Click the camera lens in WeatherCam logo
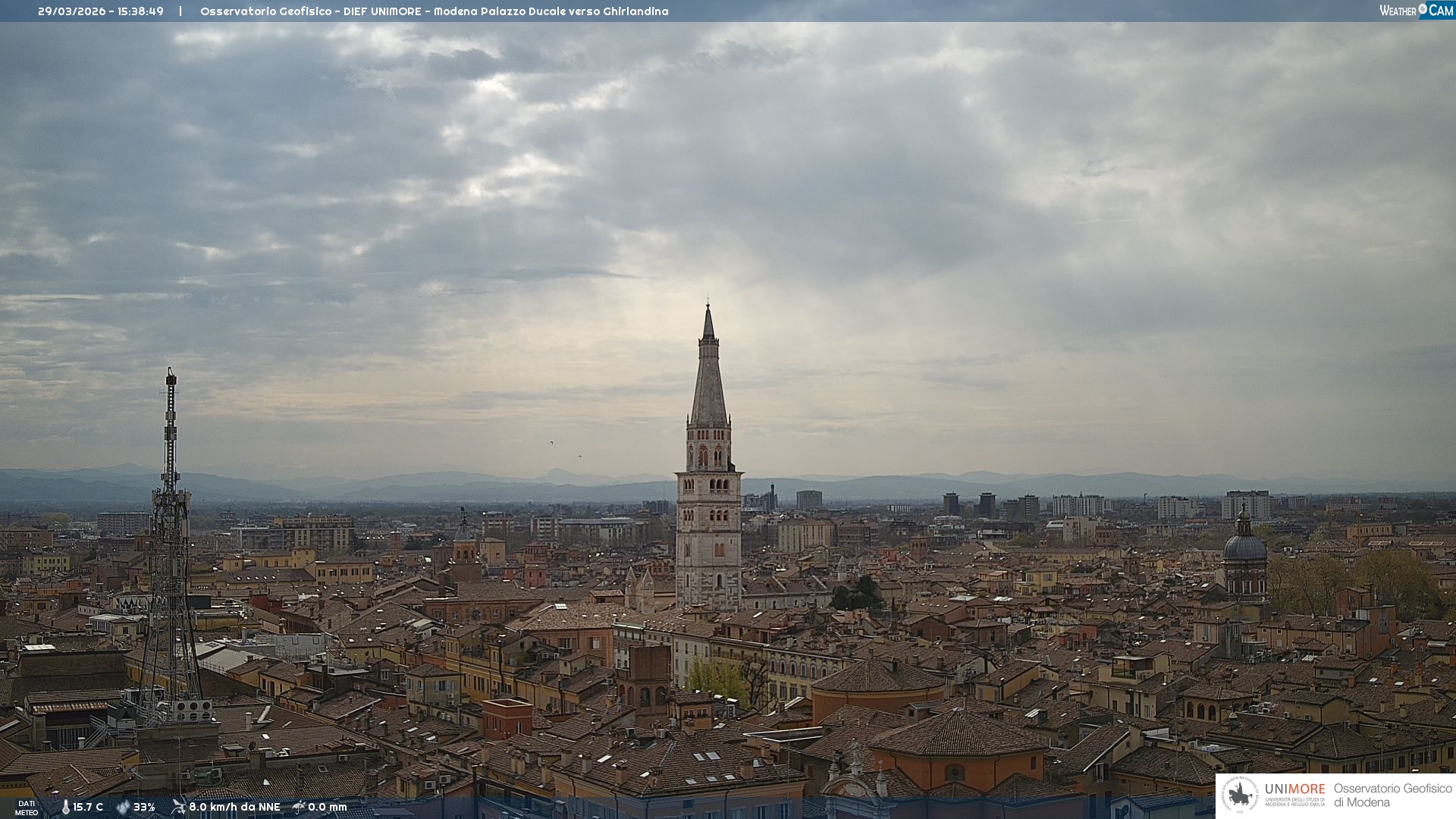The image size is (1456, 819). pos(1423,9)
